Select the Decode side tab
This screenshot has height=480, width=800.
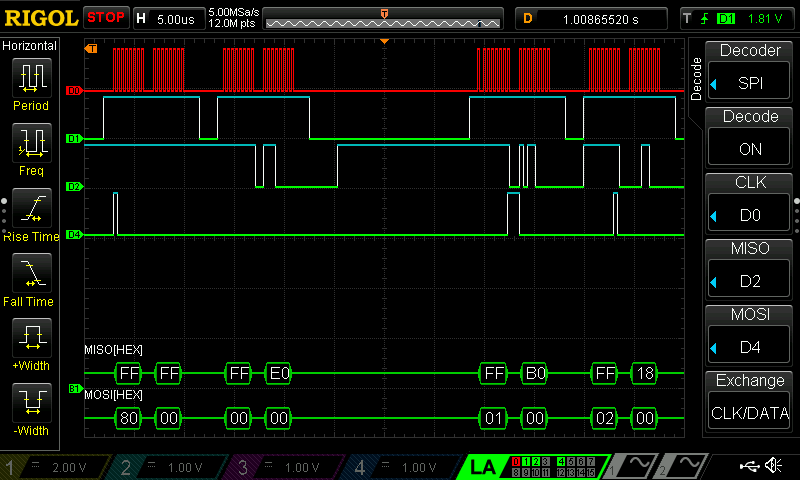click(696, 79)
